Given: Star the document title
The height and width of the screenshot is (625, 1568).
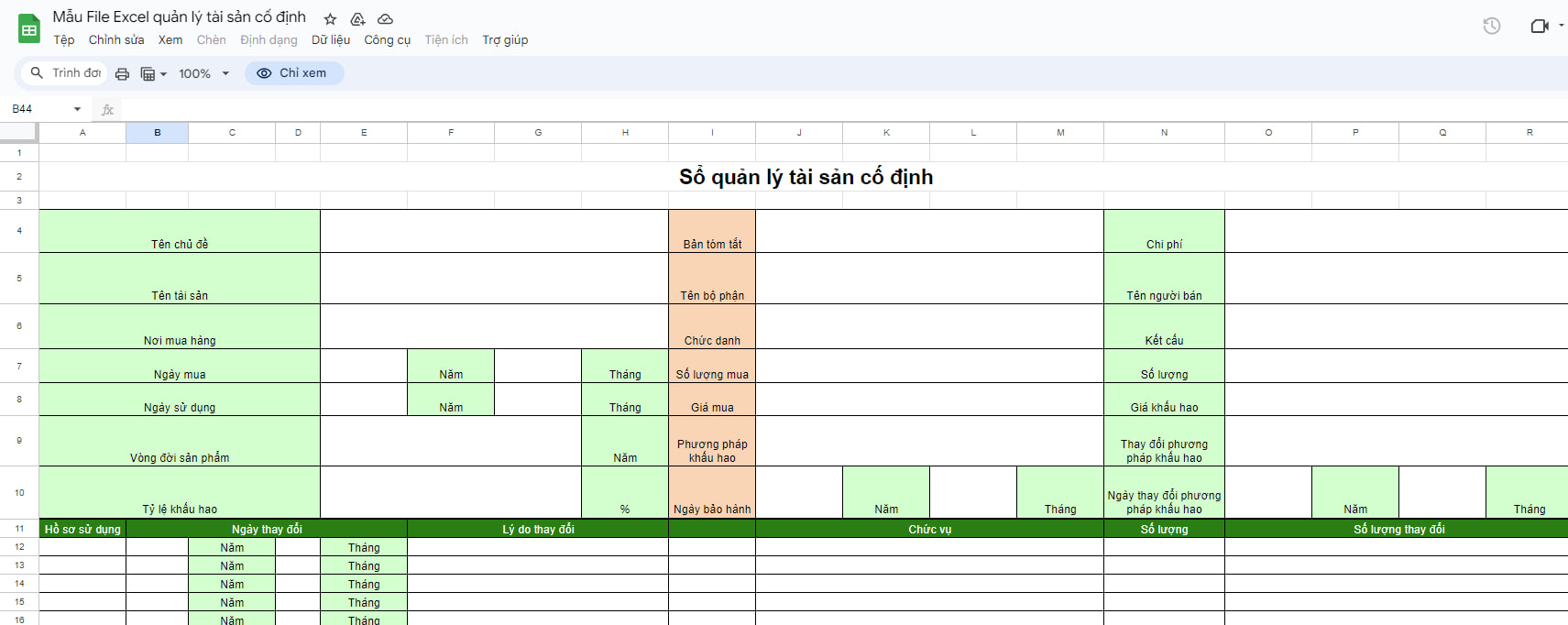Looking at the screenshot, I should click(x=330, y=19).
